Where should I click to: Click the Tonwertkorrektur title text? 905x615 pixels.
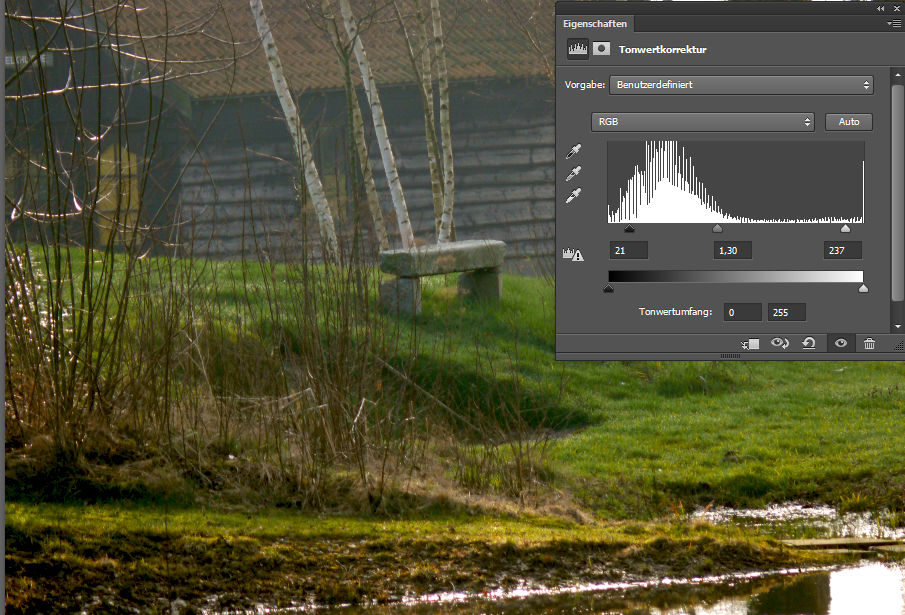(663, 50)
